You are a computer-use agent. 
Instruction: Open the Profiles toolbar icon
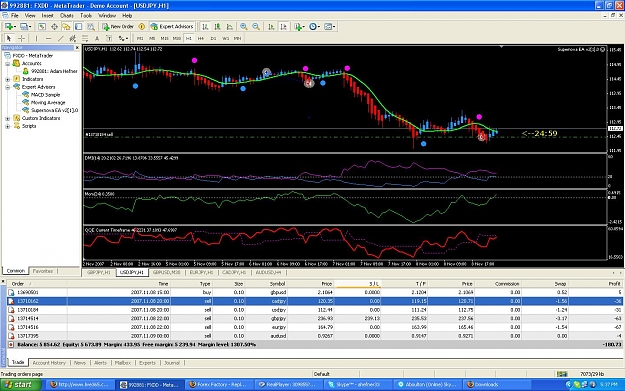click(24, 26)
